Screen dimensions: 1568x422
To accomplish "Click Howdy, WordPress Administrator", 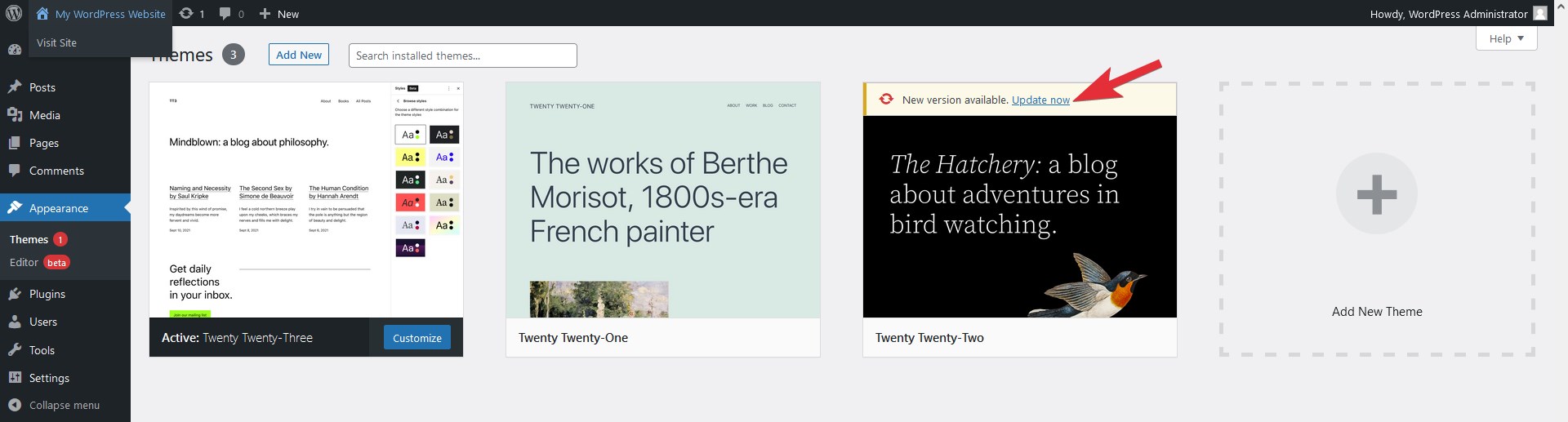I will click(1449, 14).
